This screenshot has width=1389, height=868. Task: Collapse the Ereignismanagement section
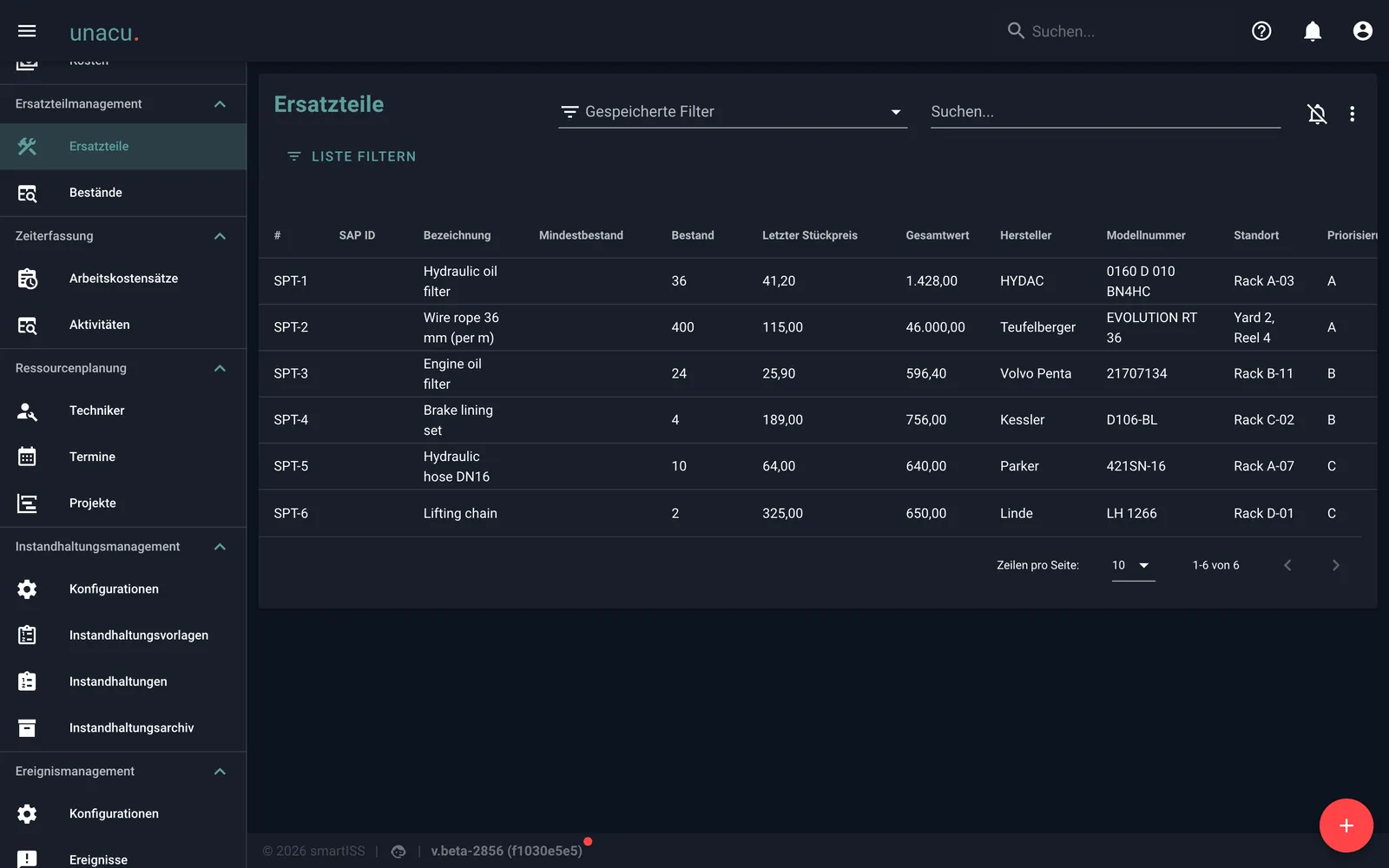(x=220, y=772)
